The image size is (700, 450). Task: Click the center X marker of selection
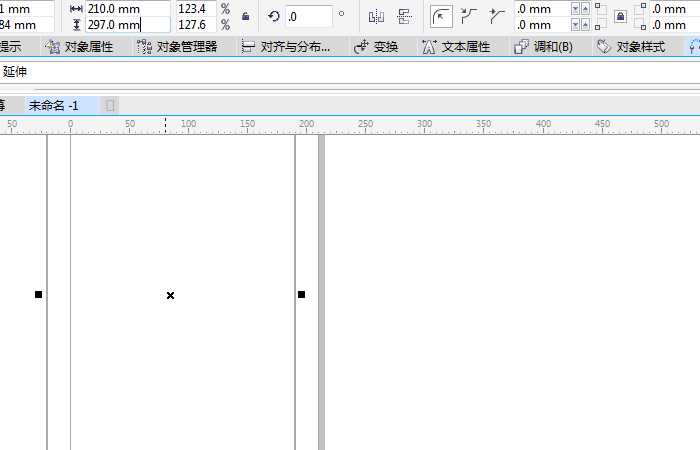tap(170, 295)
